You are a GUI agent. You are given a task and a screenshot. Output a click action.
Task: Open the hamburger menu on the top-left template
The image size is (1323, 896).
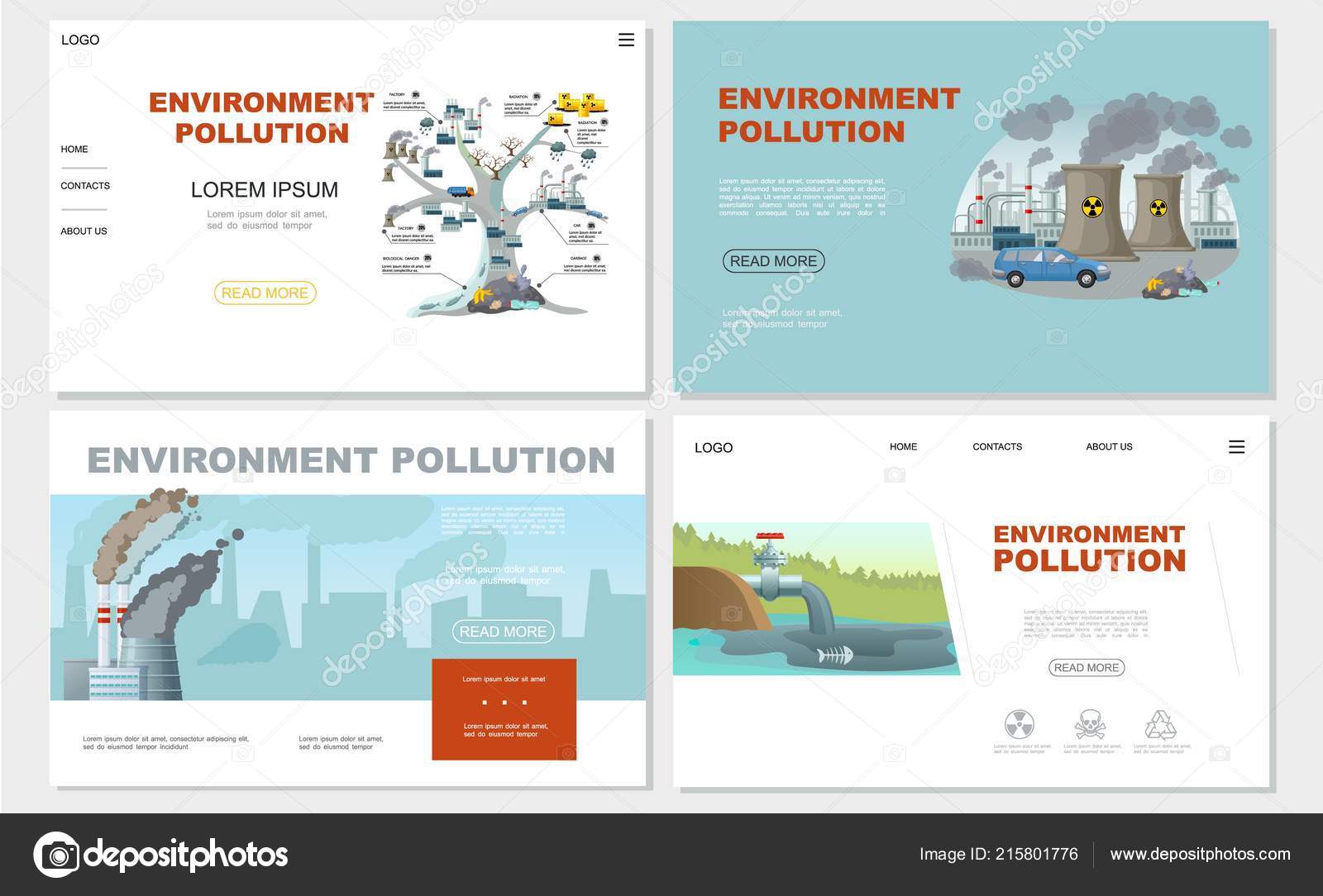[x=627, y=39]
